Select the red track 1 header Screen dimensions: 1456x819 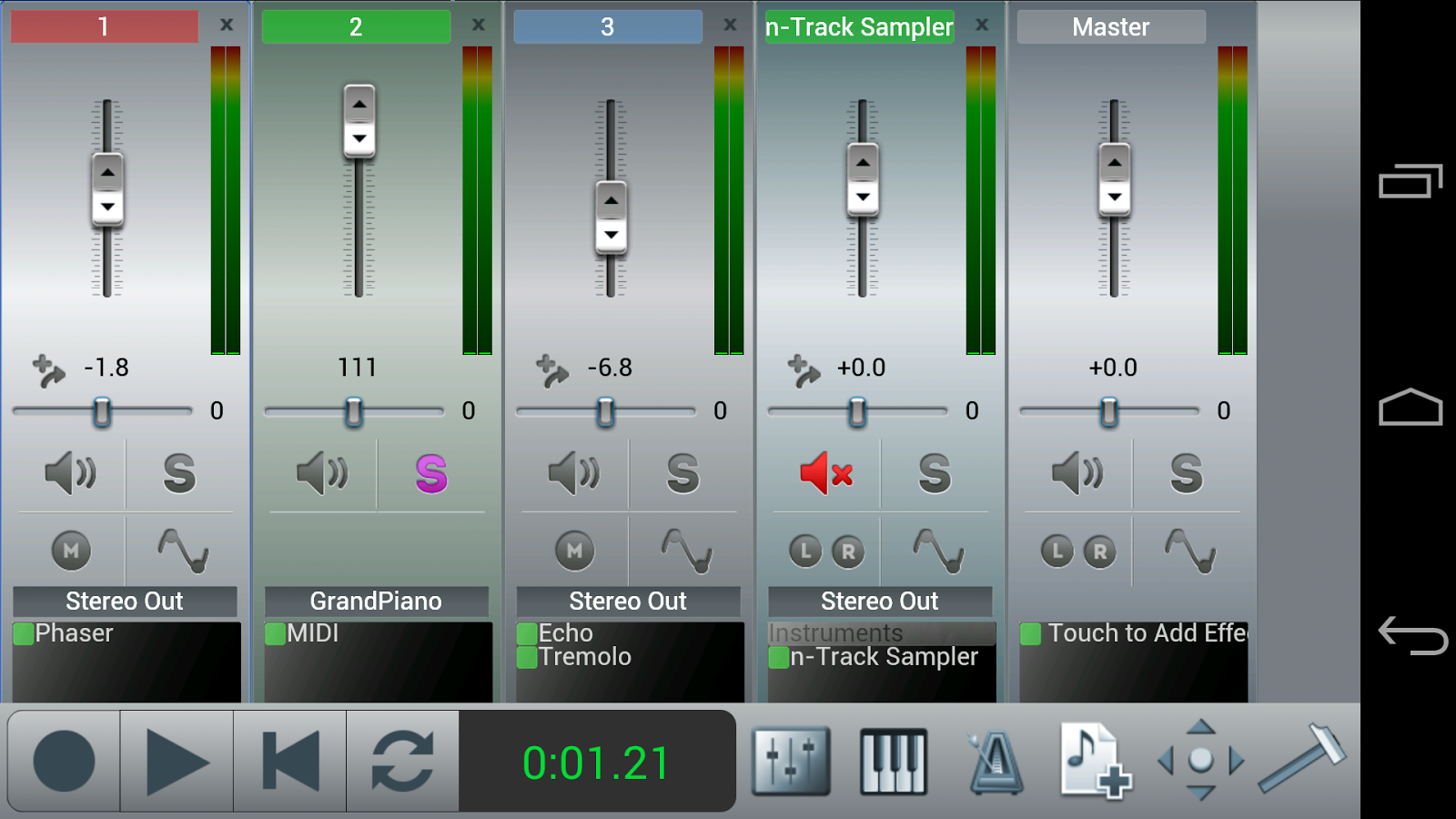(105, 26)
